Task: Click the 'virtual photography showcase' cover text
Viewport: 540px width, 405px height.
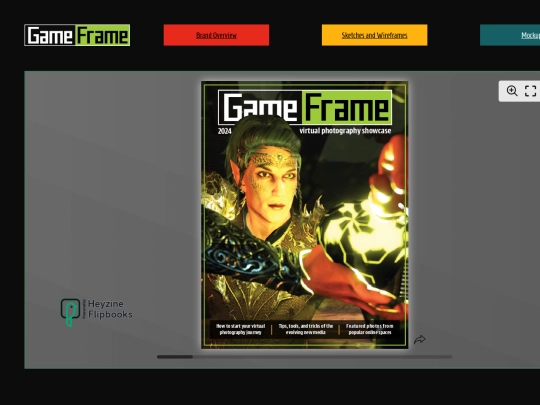Action: 345,131
